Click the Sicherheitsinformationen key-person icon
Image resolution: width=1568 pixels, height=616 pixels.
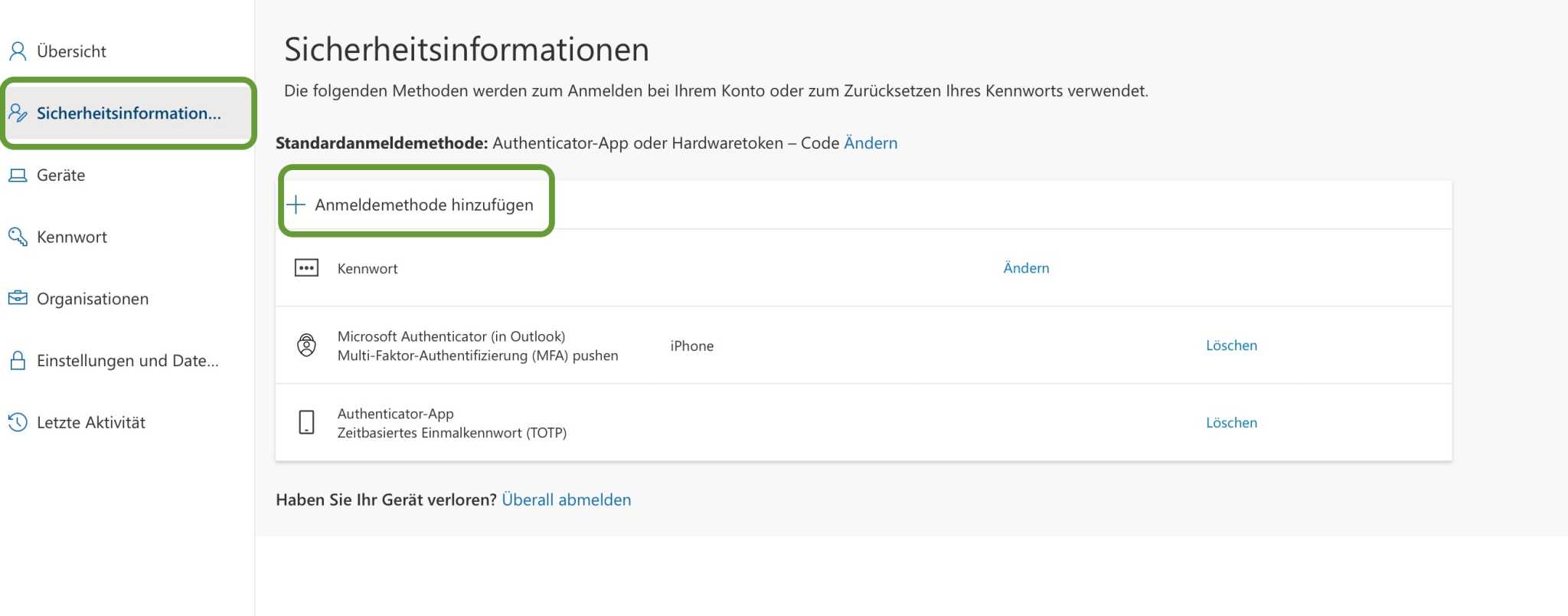[x=18, y=113]
